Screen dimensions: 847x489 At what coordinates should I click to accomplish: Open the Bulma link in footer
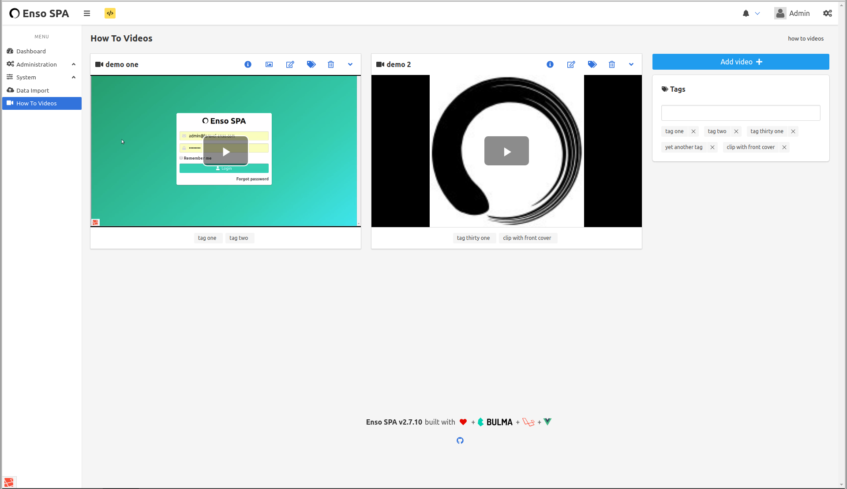pyautogui.click(x=495, y=422)
